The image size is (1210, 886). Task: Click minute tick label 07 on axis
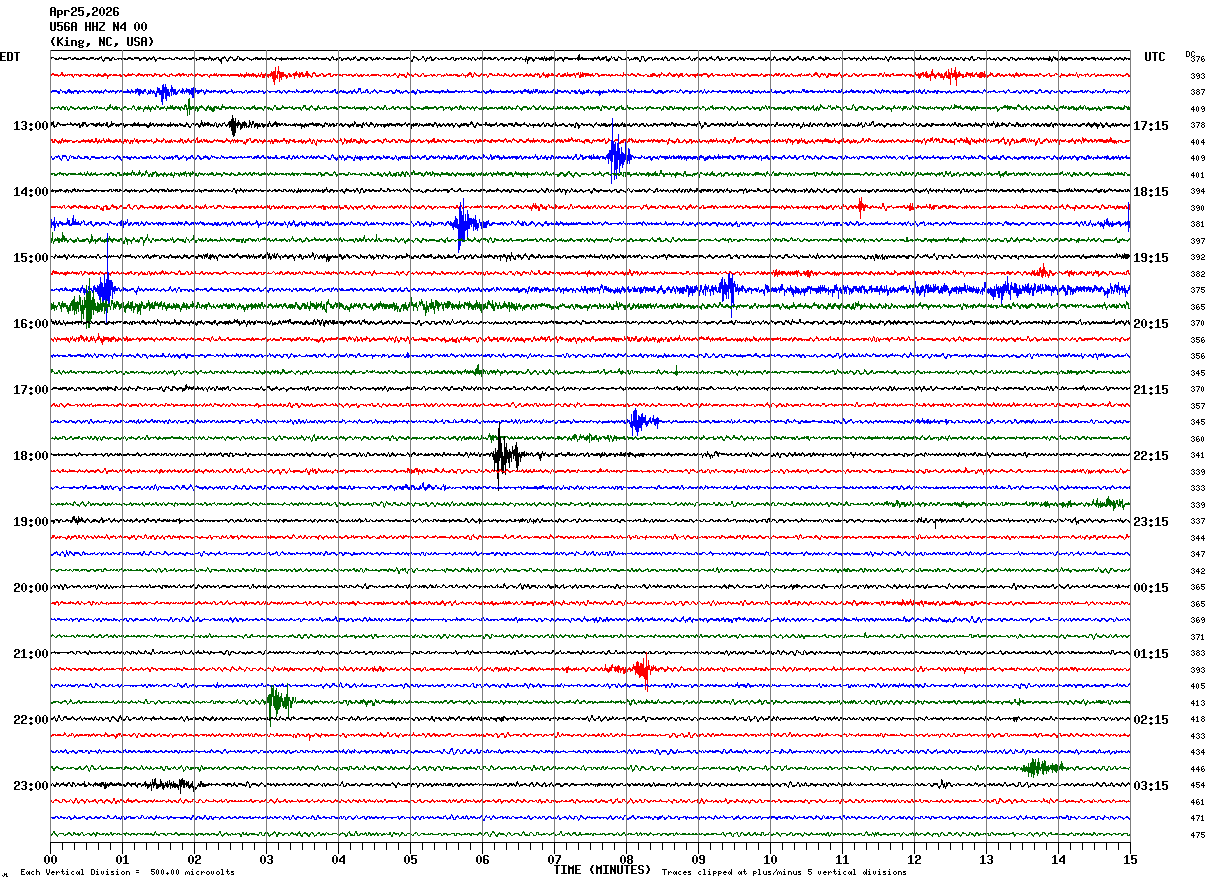coord(554,859)
